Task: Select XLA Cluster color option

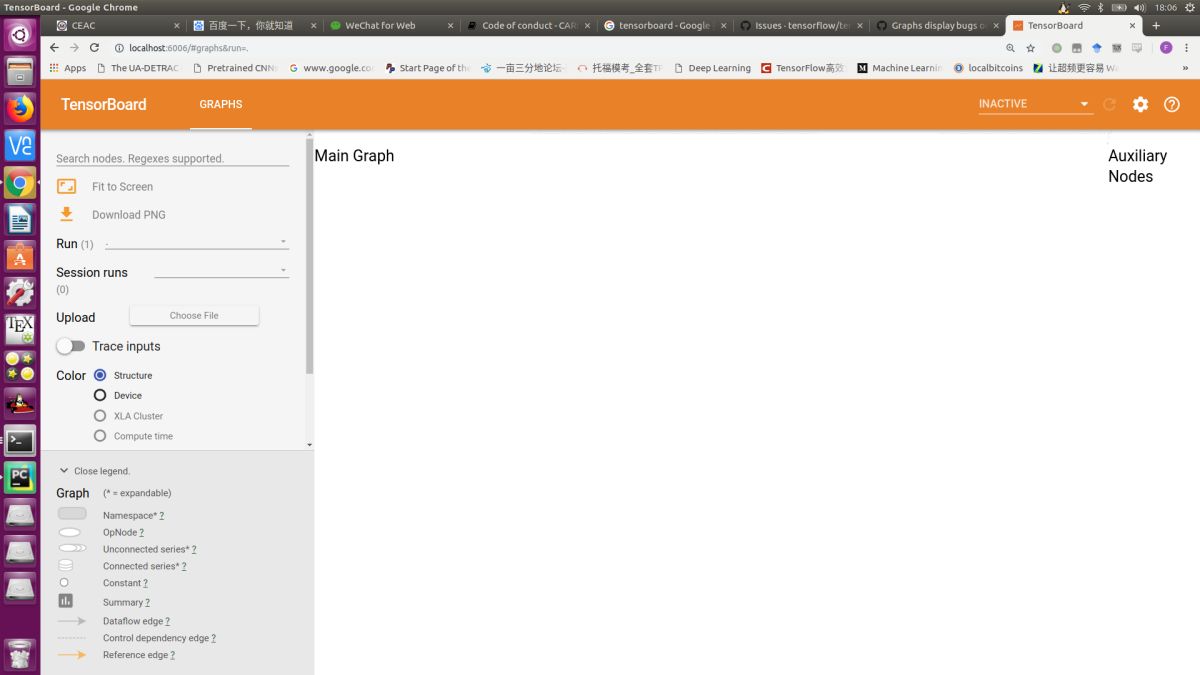Action: 100,415
